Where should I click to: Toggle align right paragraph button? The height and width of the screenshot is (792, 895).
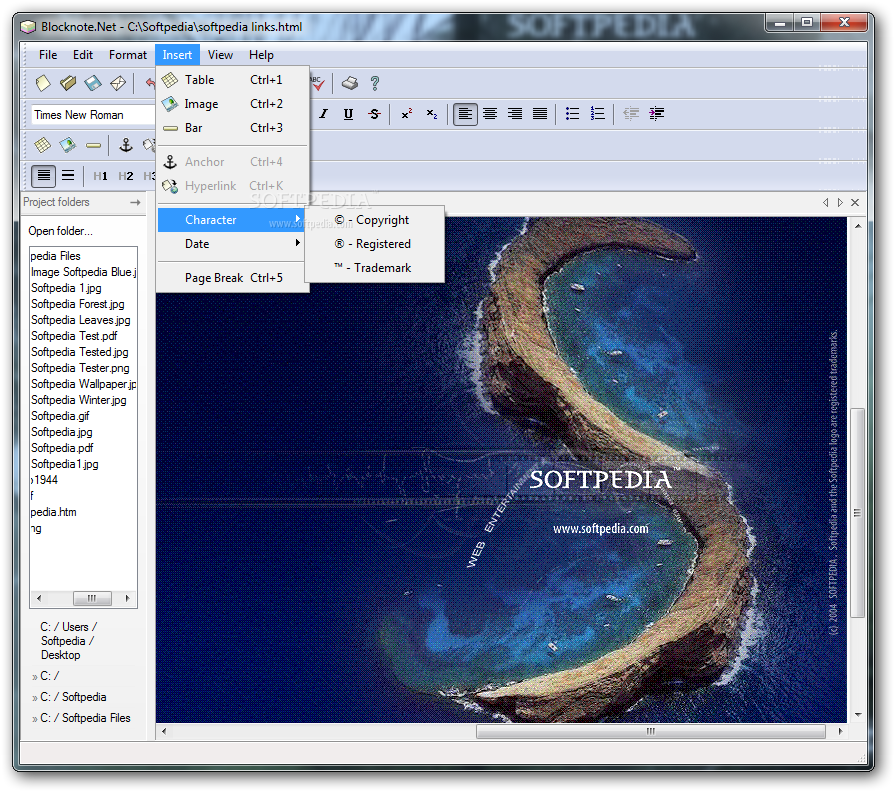pos(515,114)
